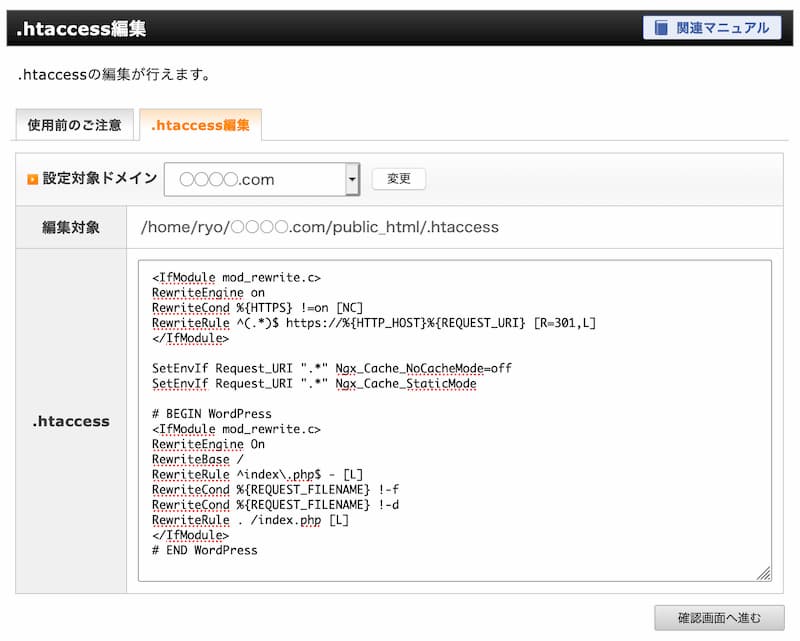
Task: Click the line 'Ngx_Cache_NoCacheMode=off'
Action: pos(332,368)
